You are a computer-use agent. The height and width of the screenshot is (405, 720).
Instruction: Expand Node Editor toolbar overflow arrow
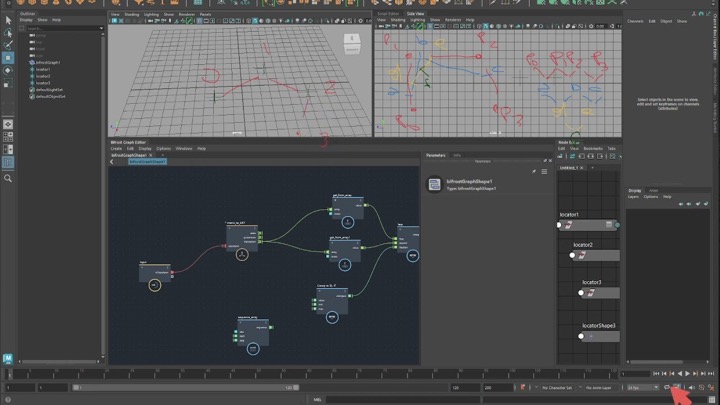[620, 157]
